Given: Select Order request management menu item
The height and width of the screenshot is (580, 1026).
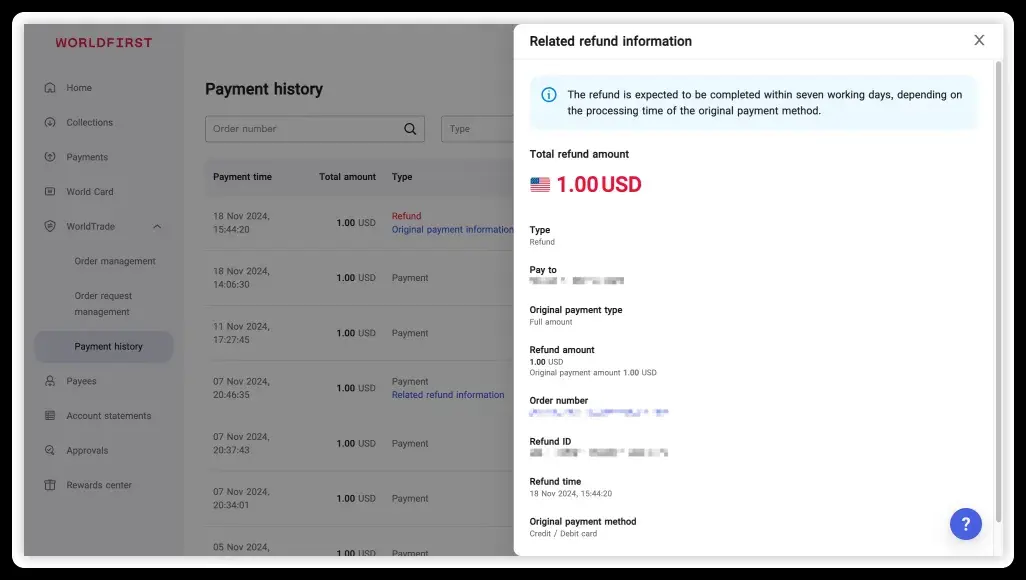Looking at the screenshot, I should 103,304.
